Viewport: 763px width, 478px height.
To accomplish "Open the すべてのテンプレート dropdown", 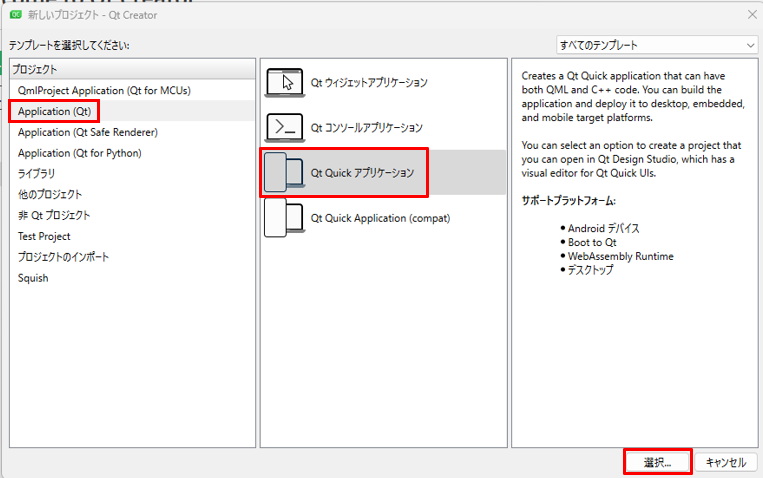I will point(657,45).
